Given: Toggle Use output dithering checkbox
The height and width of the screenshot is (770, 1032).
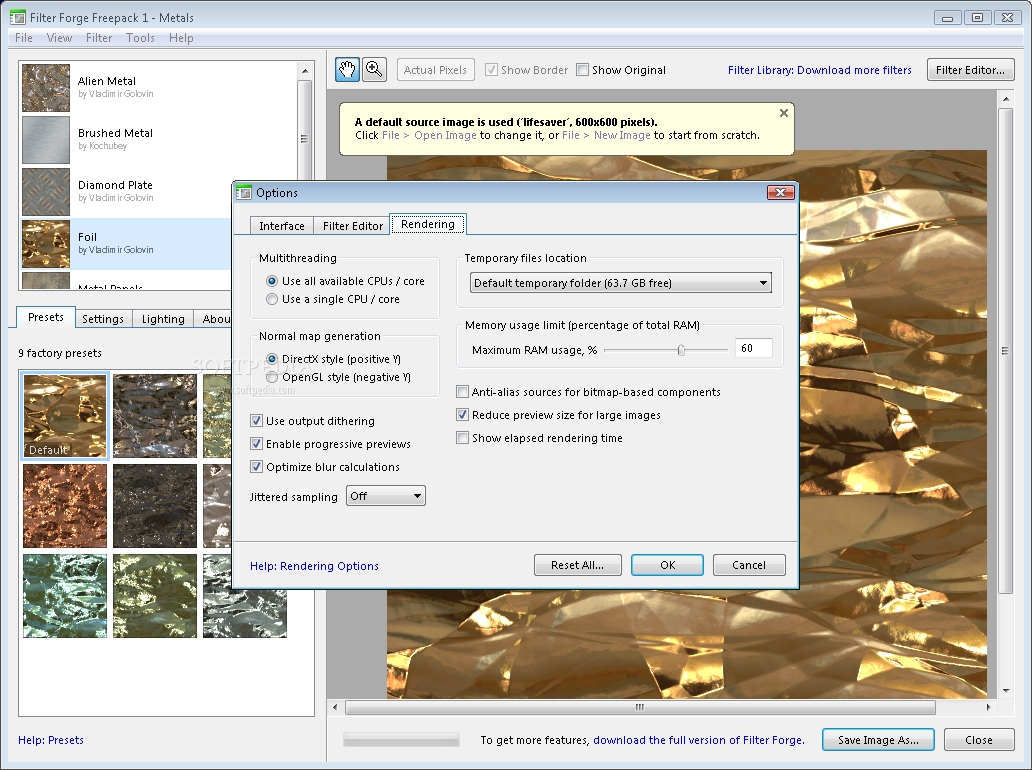Looking at the screenshot, I should pos(257,421).
